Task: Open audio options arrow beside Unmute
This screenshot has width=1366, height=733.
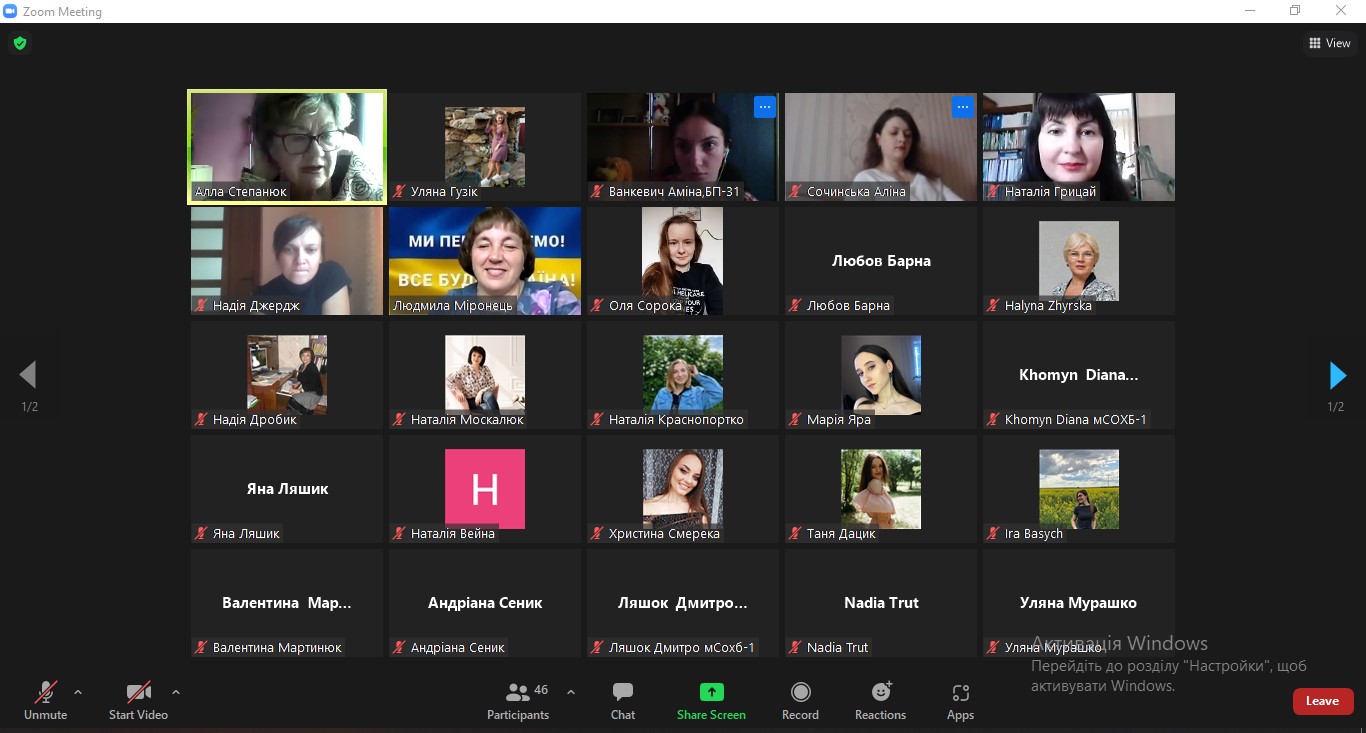Action: point(78,691)
